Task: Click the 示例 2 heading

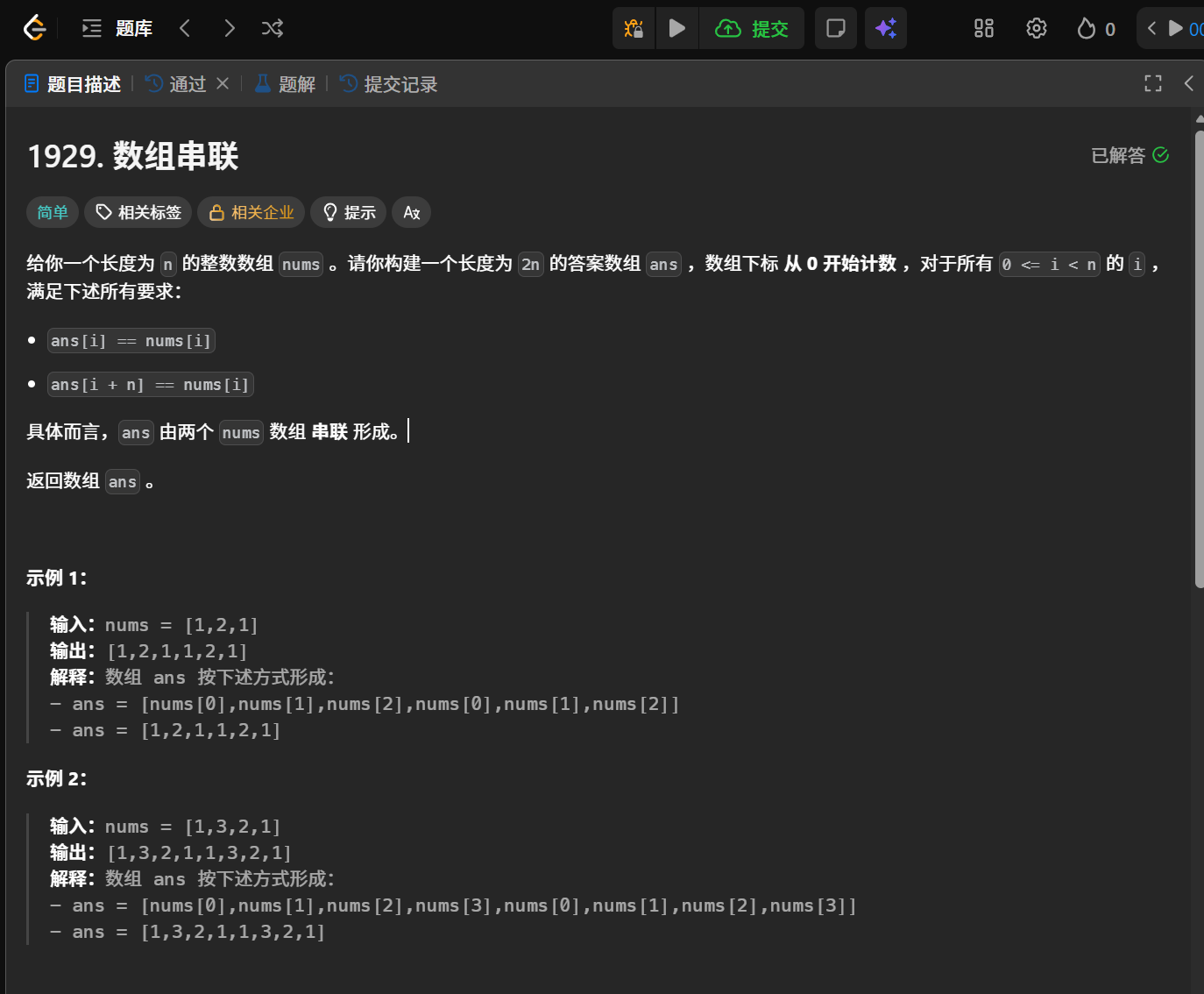Action: 57,779
